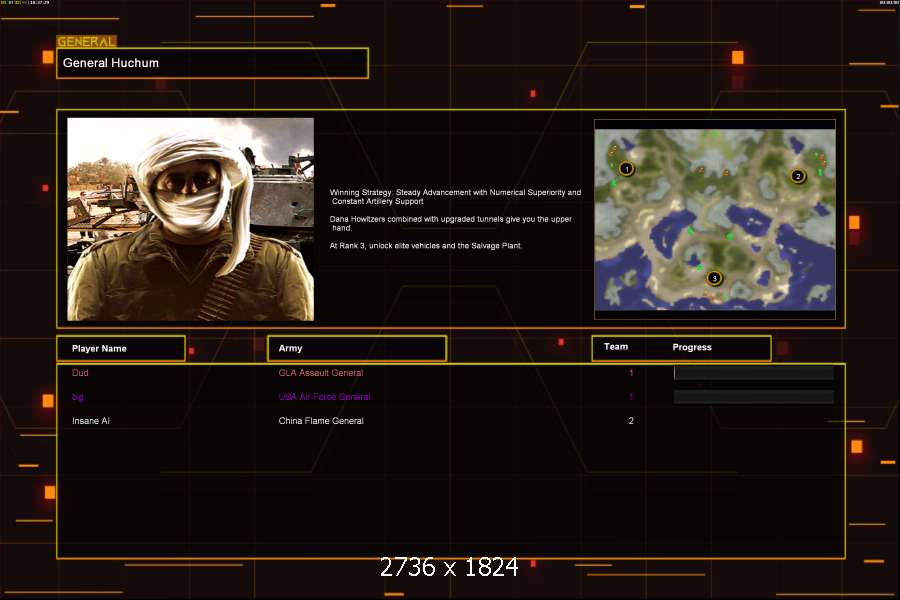Click the Team column header

(616, 347)
